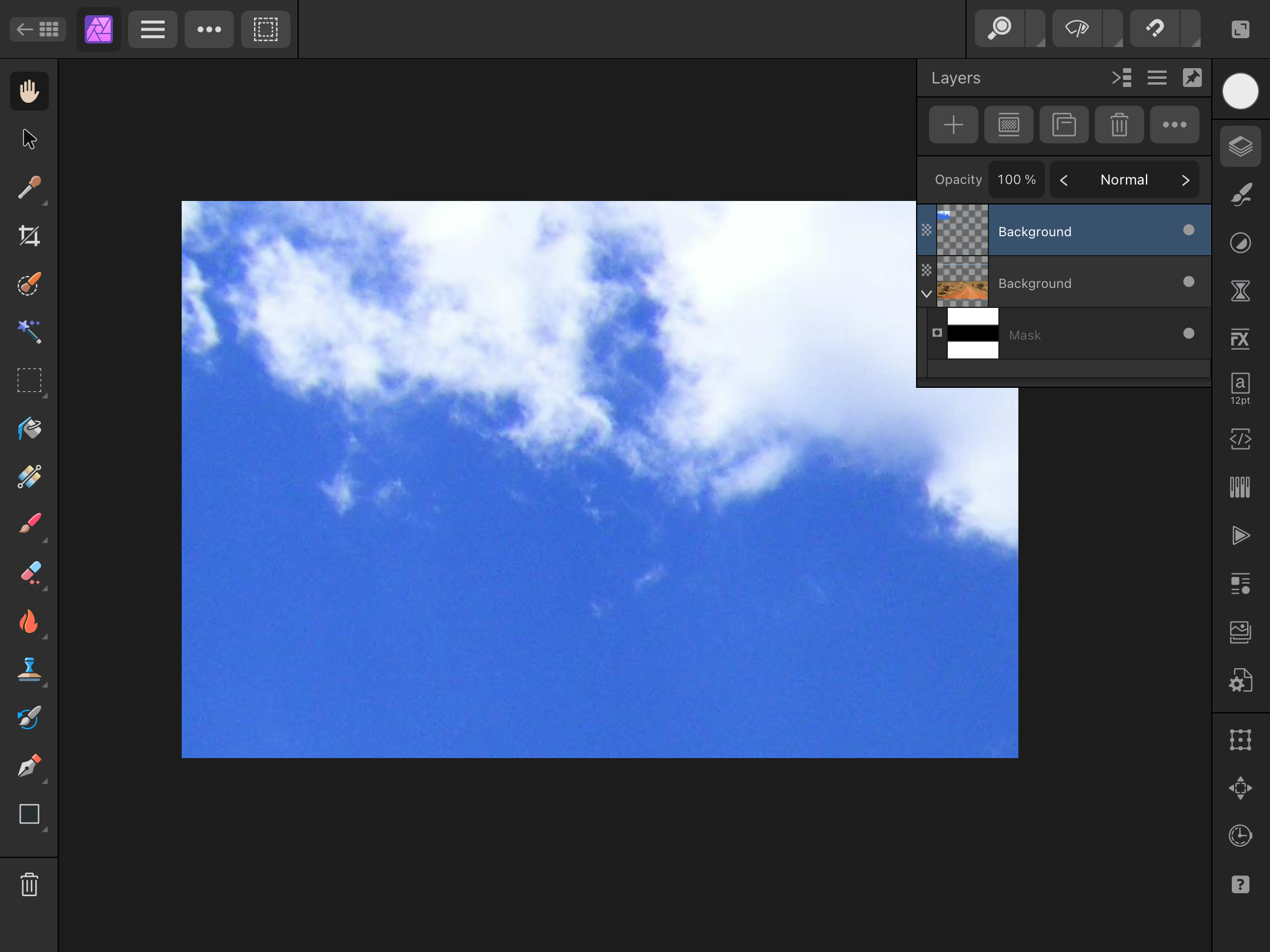The width and height of the screenshot is (1270, 952).
Task: Select the Rectangle shape tool
Action: pyautogui.click(x=29, y=814)
